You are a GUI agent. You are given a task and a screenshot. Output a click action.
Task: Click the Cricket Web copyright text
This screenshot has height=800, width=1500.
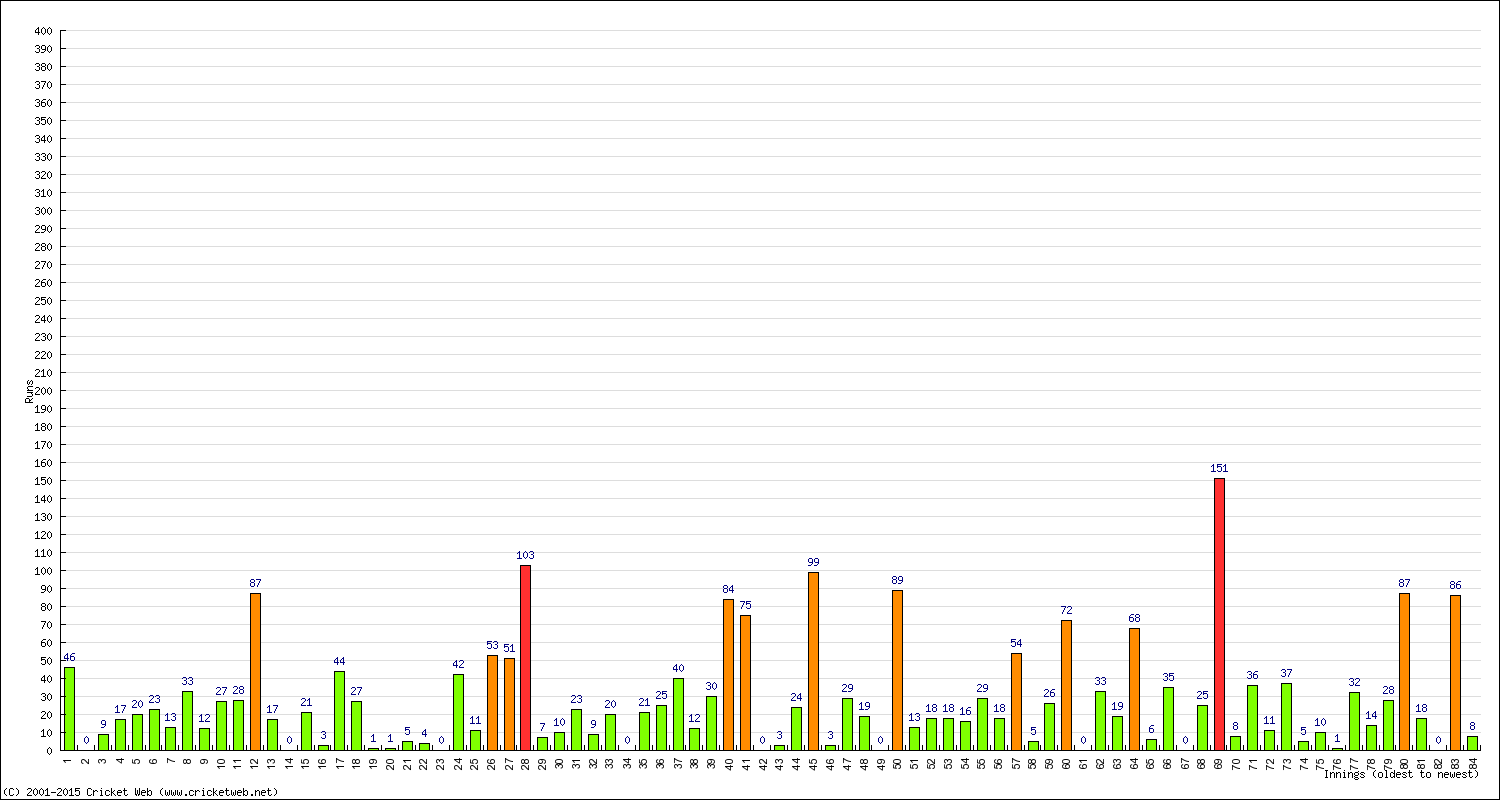coord(141,792)
